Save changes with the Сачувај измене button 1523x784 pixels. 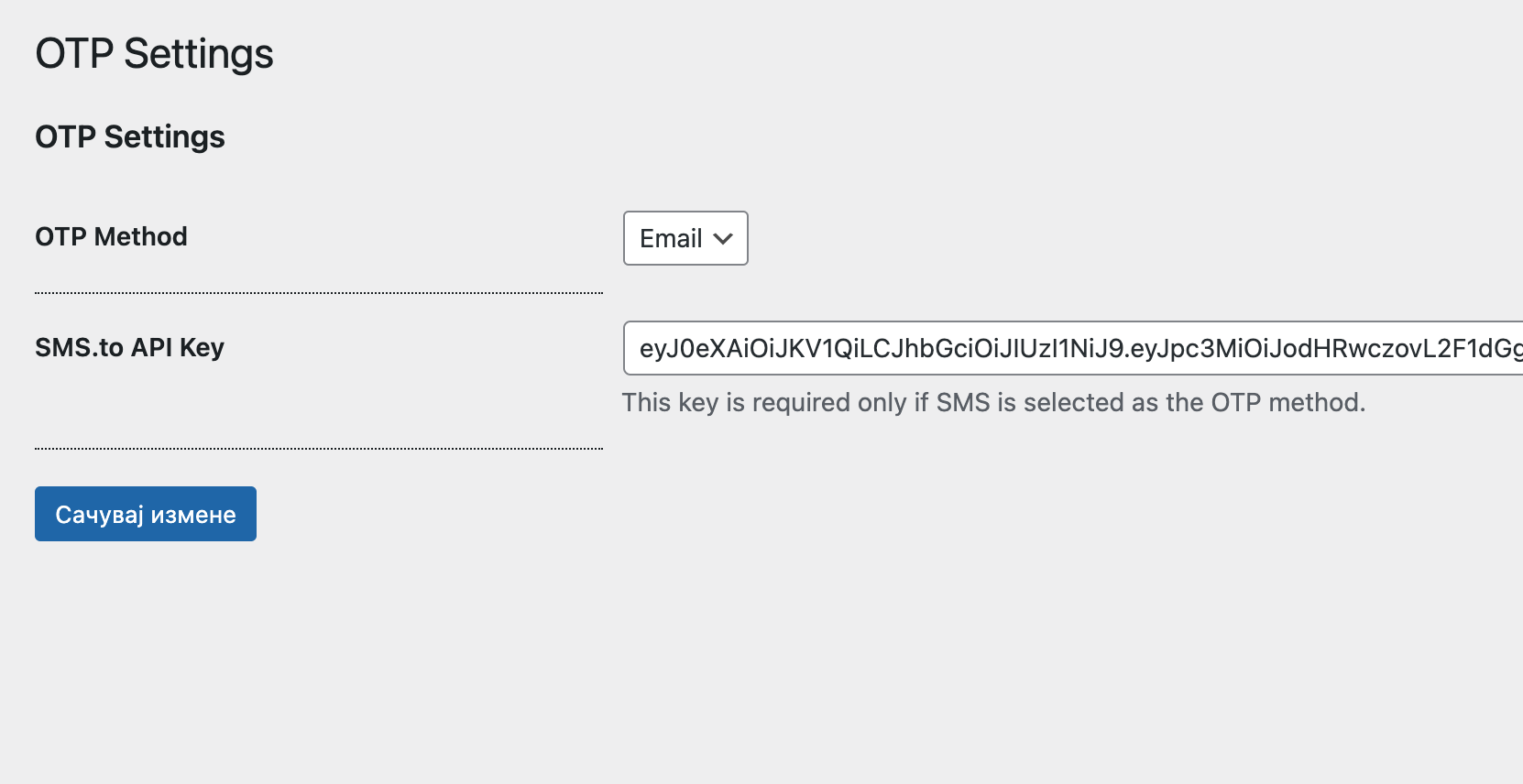pos(146,514)
